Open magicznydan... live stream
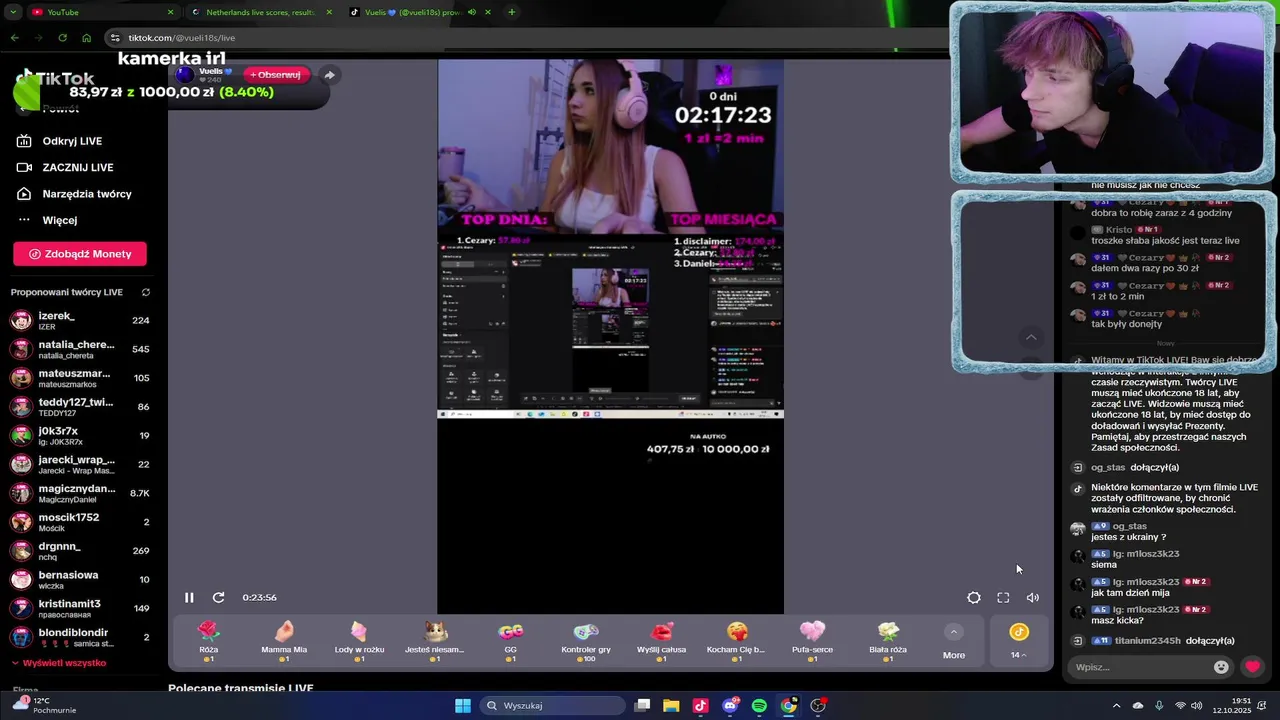 coord(80,493)
